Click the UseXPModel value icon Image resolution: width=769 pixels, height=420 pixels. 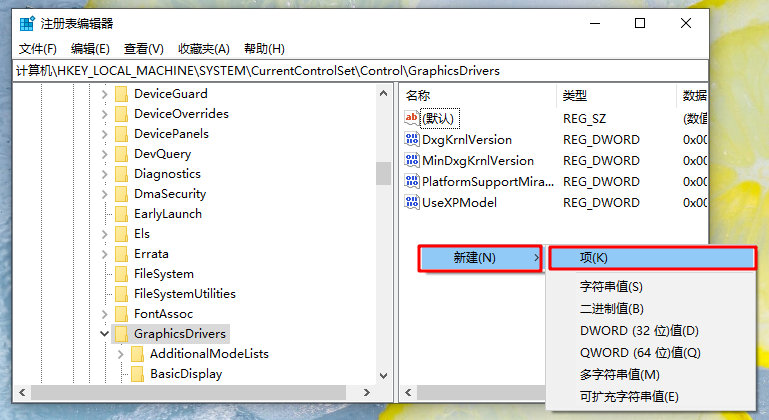point(412,202)
